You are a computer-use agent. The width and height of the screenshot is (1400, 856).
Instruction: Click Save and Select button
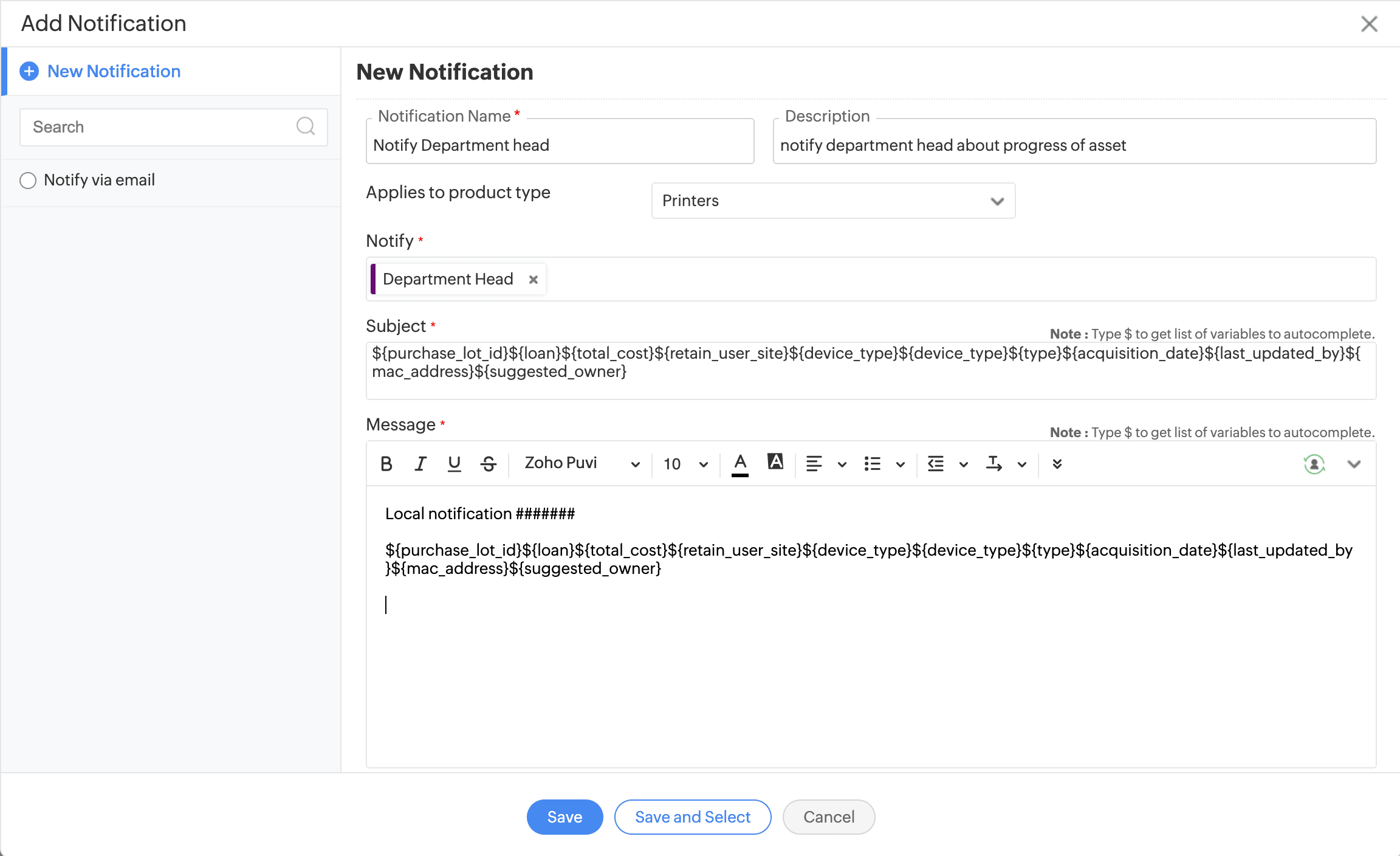pyautogui.click(x=693, y=816)
